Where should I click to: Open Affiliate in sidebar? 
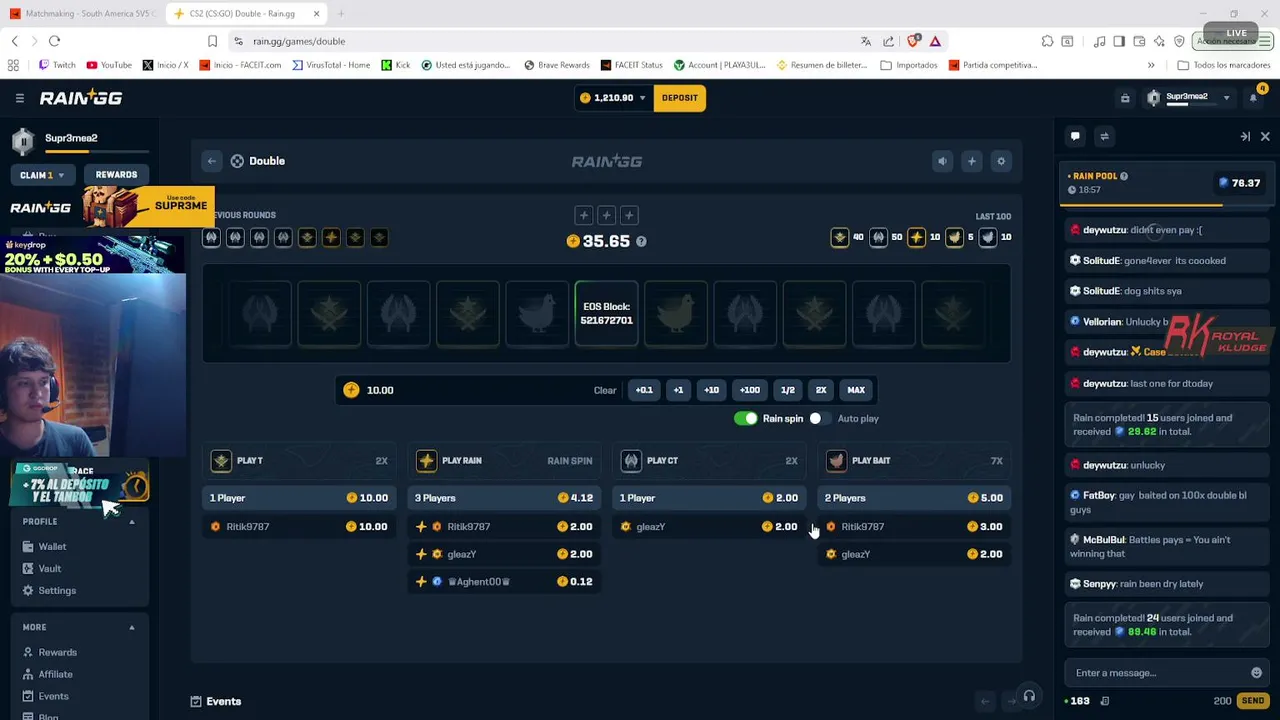tap(55, 675)
